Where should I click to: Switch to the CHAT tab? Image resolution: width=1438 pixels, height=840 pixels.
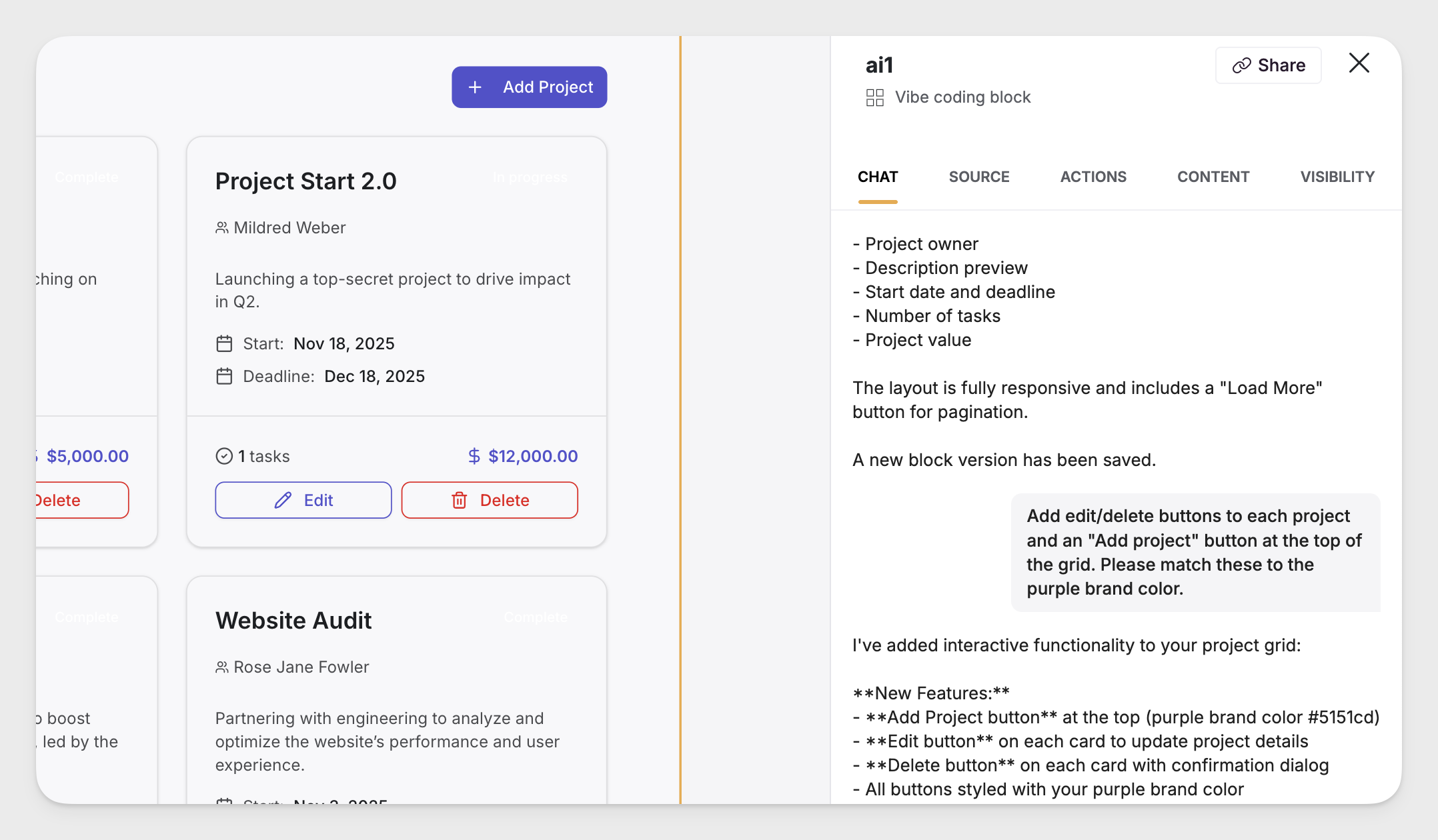pos(878,177)
